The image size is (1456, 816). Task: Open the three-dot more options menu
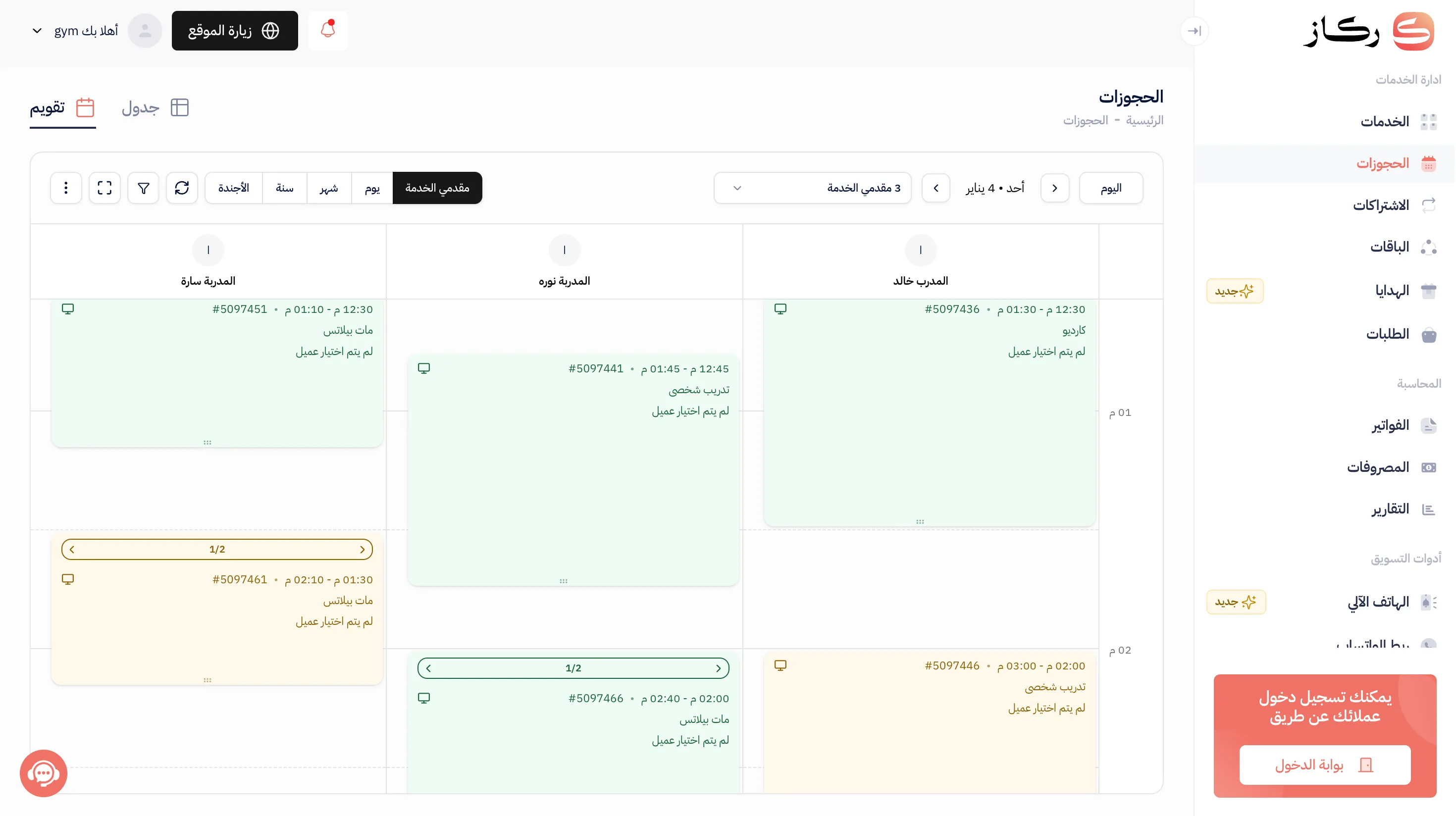tap(66, 188)
